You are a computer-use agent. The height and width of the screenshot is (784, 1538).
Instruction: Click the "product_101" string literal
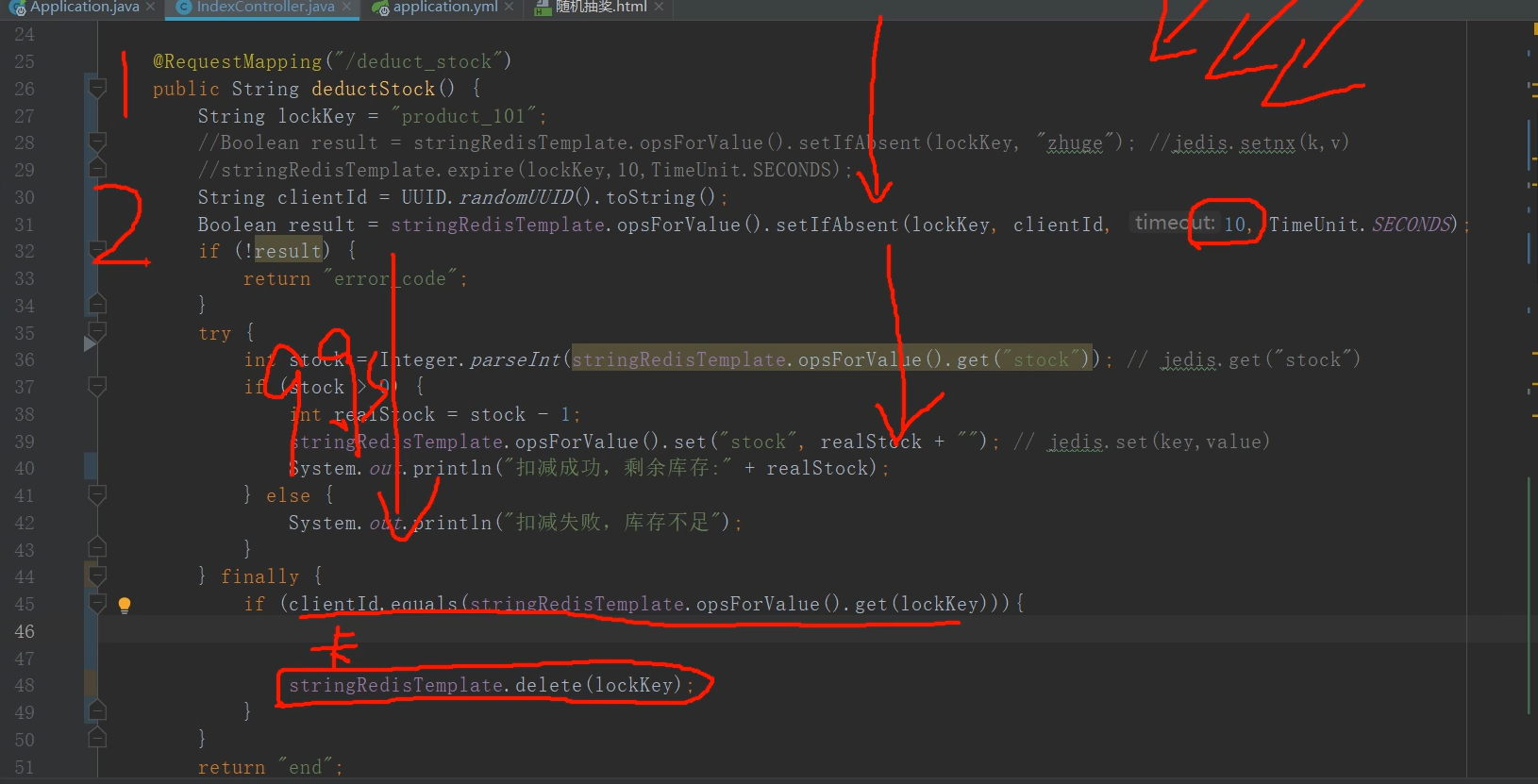coord(463,116)
